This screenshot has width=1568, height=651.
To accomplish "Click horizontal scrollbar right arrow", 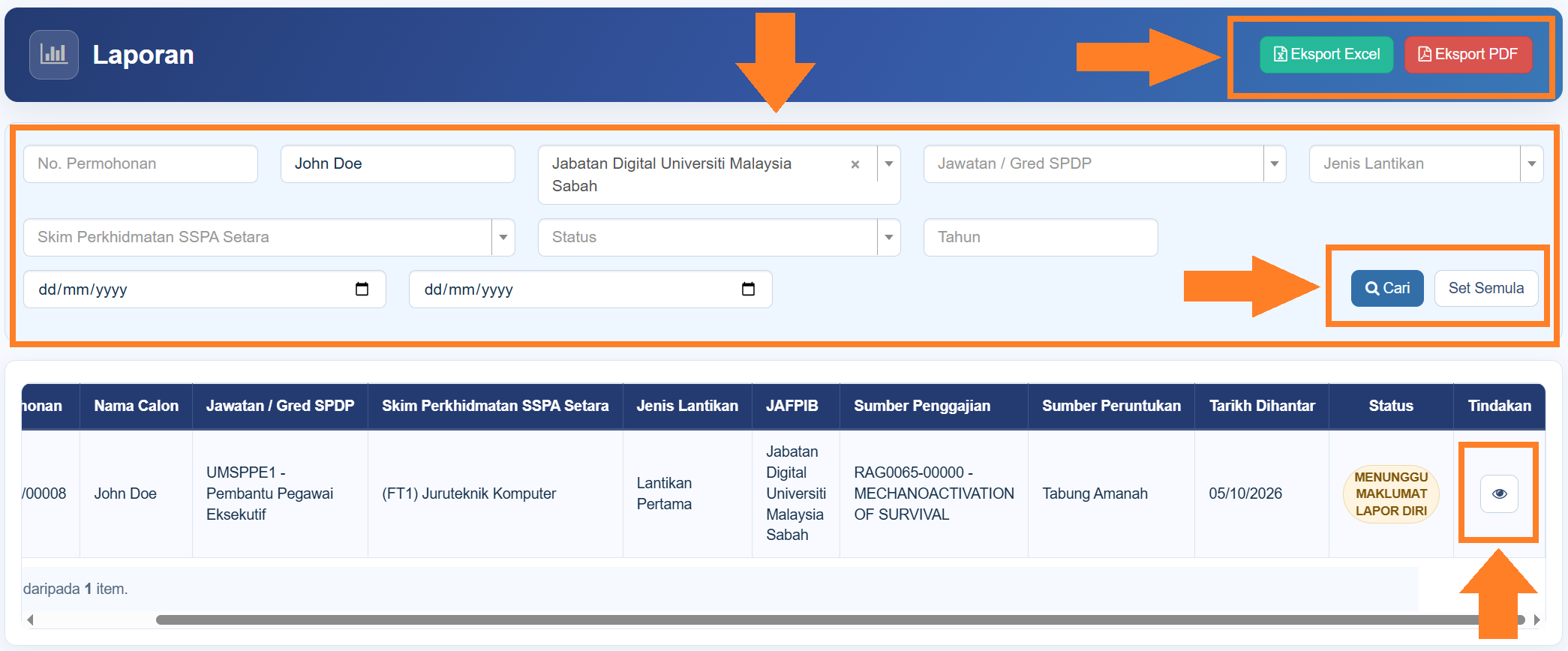I will (1536, 619).
